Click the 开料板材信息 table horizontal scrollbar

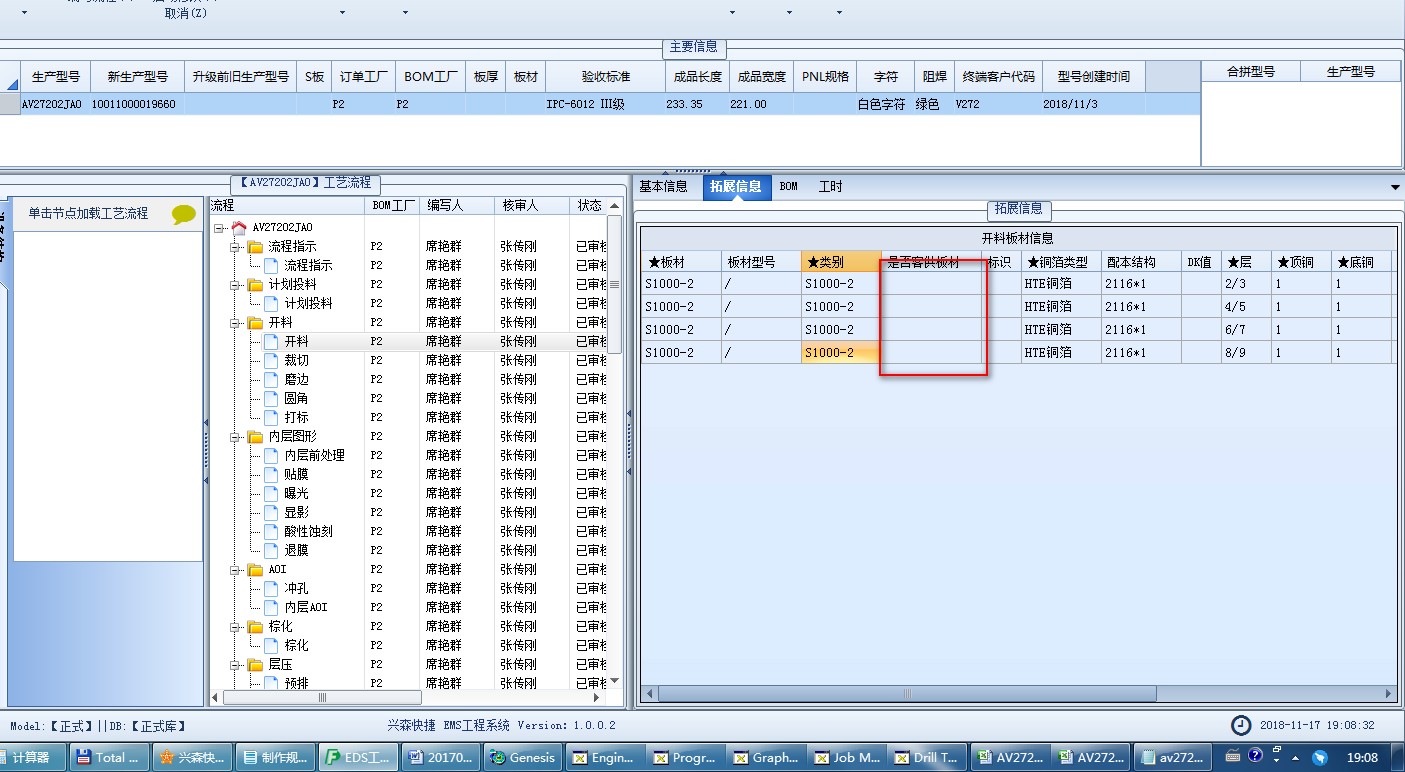tap(907, 693)
